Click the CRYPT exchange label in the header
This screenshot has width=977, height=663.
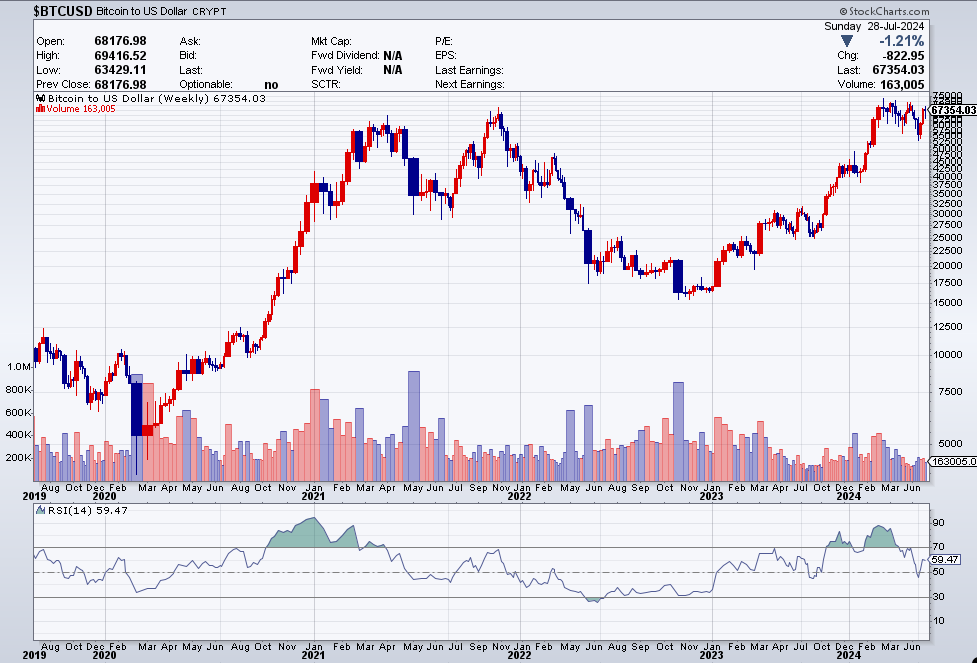click(x=209, y=12)
